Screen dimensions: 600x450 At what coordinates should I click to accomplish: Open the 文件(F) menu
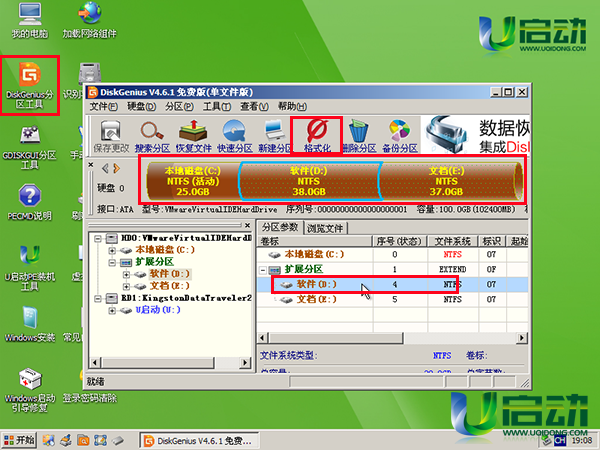point(104,106)
